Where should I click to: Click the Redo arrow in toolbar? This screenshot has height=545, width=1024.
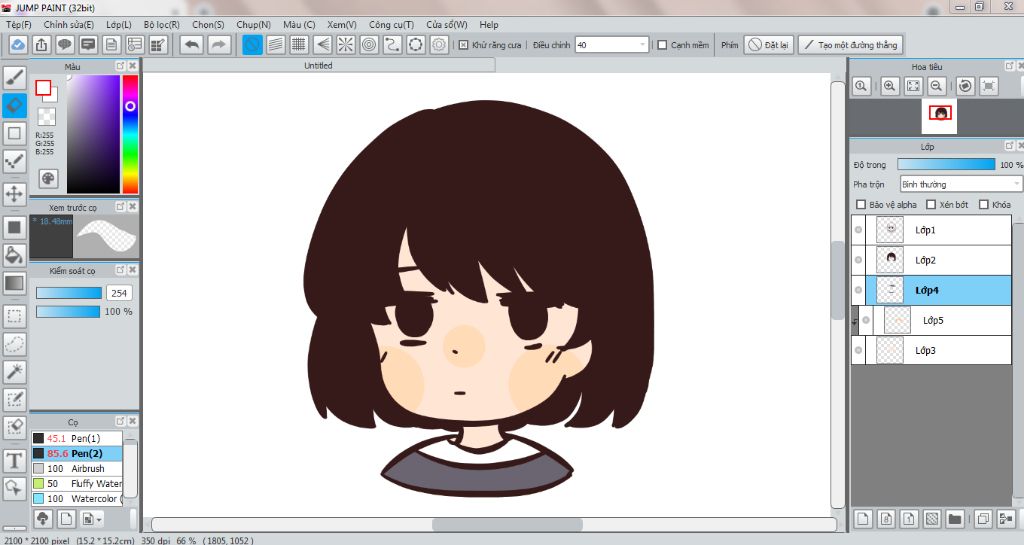tap(219, 45)
